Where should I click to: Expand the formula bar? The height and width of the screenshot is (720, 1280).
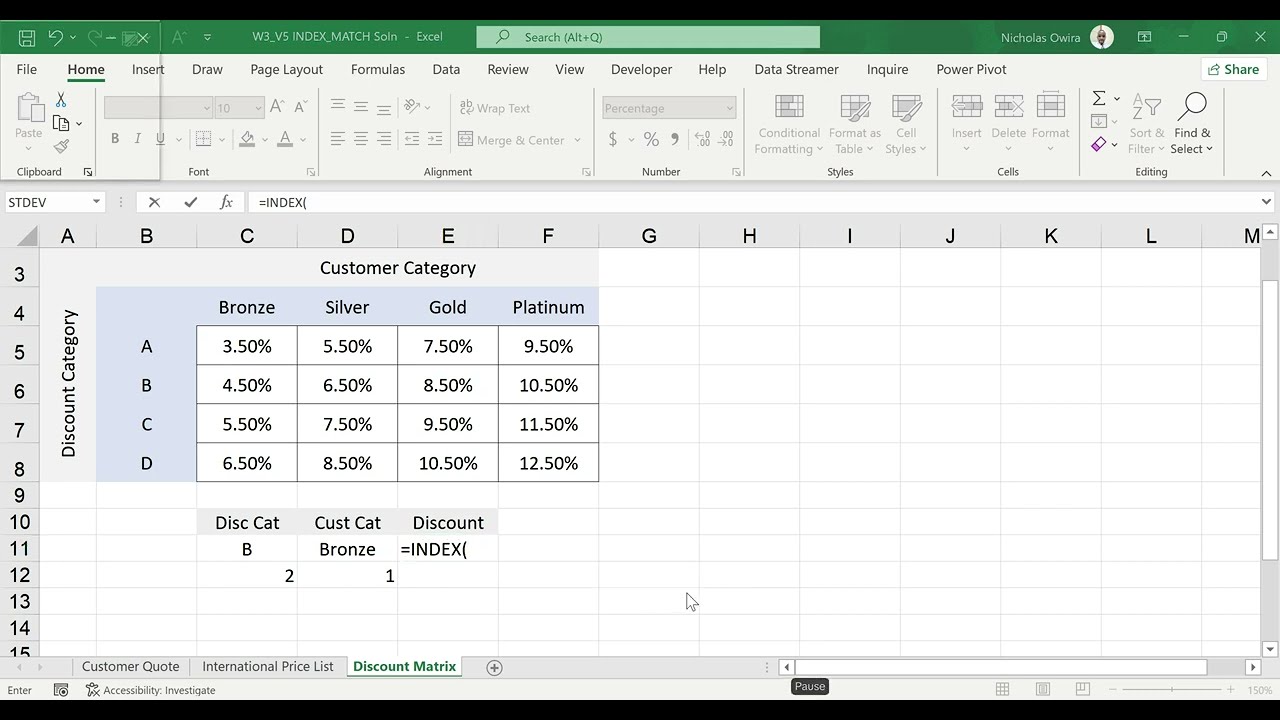click(x=1266, y=202)
